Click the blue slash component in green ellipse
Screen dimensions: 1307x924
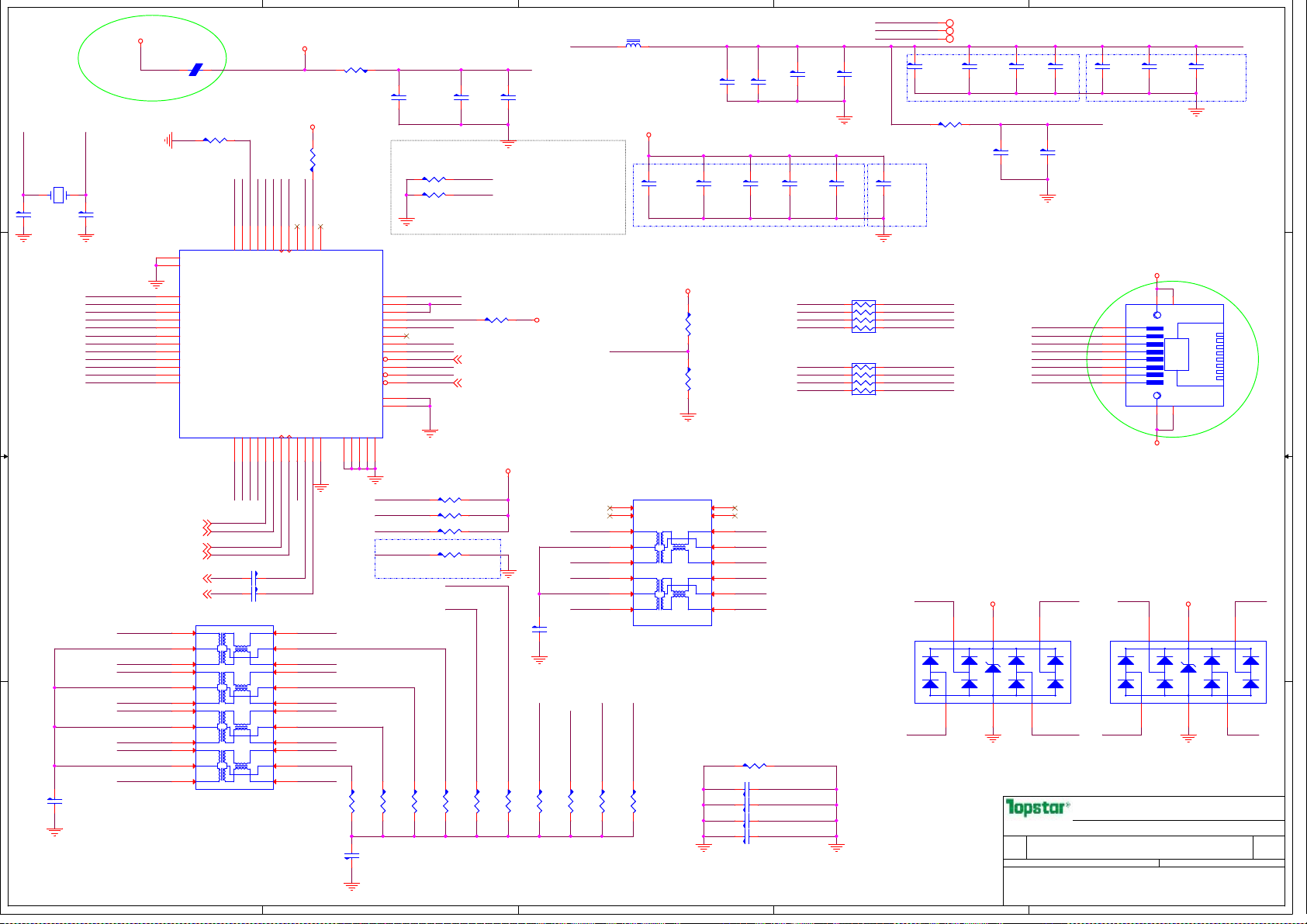[x=195, y=70]
